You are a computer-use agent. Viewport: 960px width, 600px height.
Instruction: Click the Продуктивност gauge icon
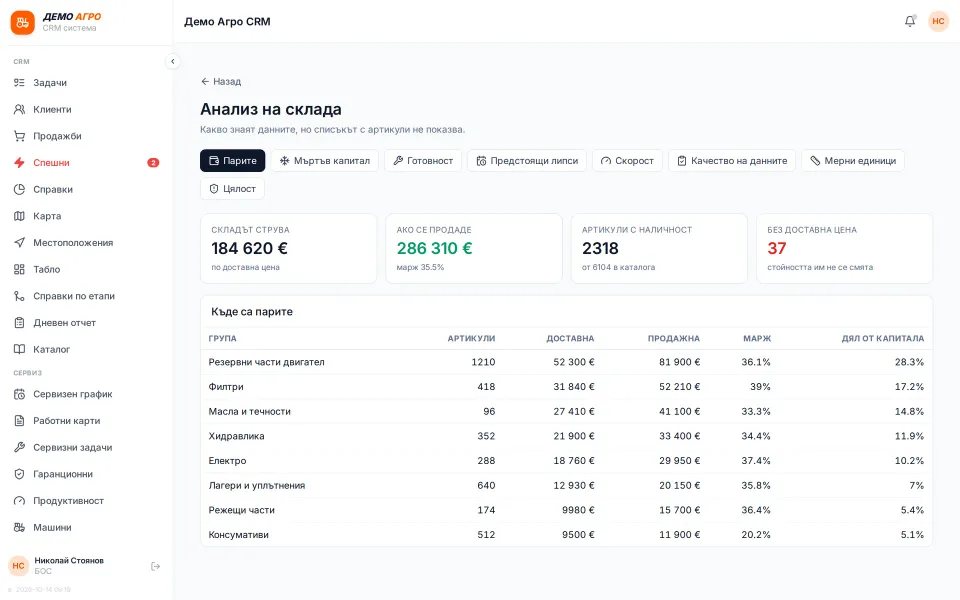click(20, 501)
